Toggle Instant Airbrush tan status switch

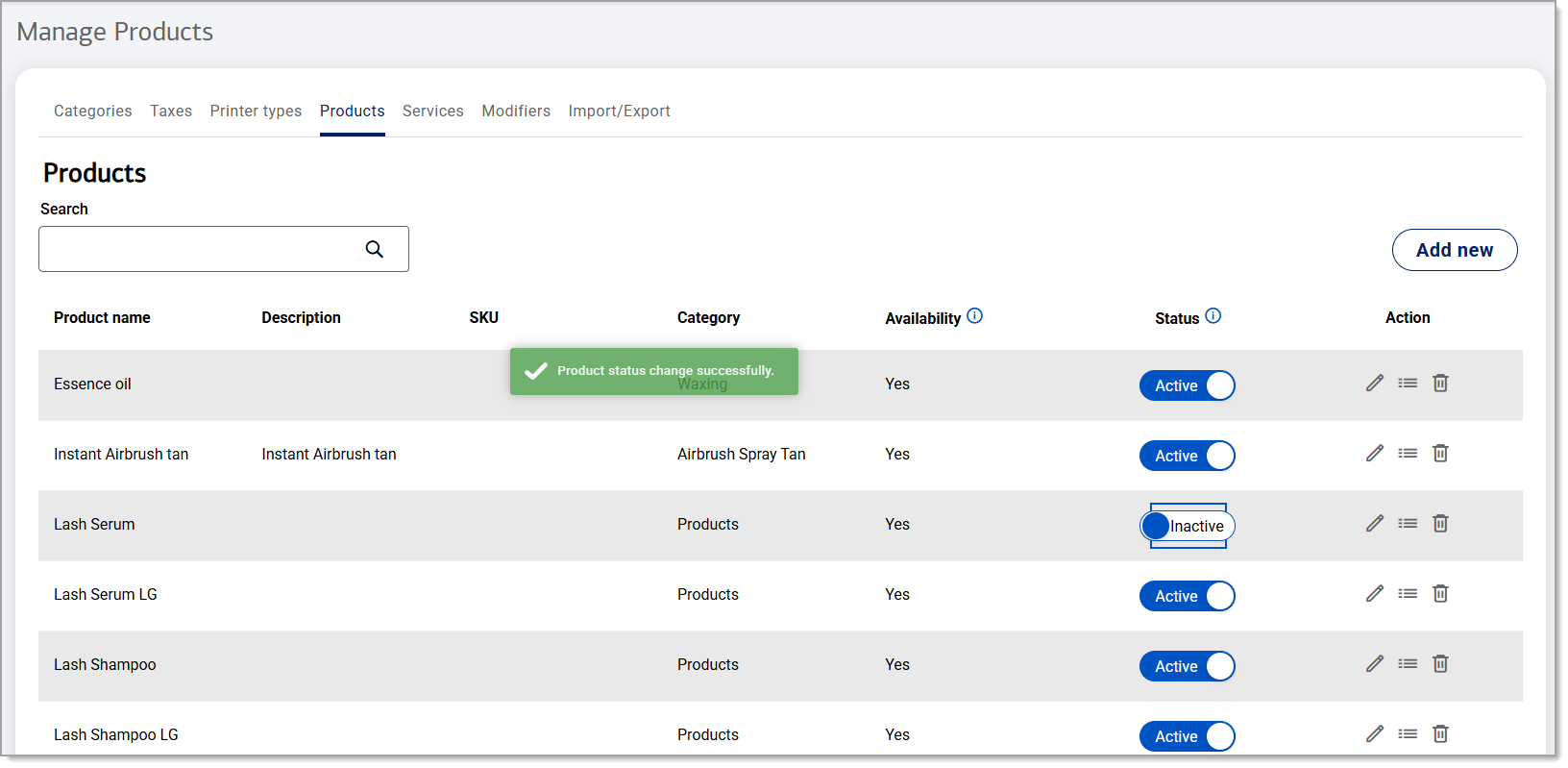click(1188, 456)
